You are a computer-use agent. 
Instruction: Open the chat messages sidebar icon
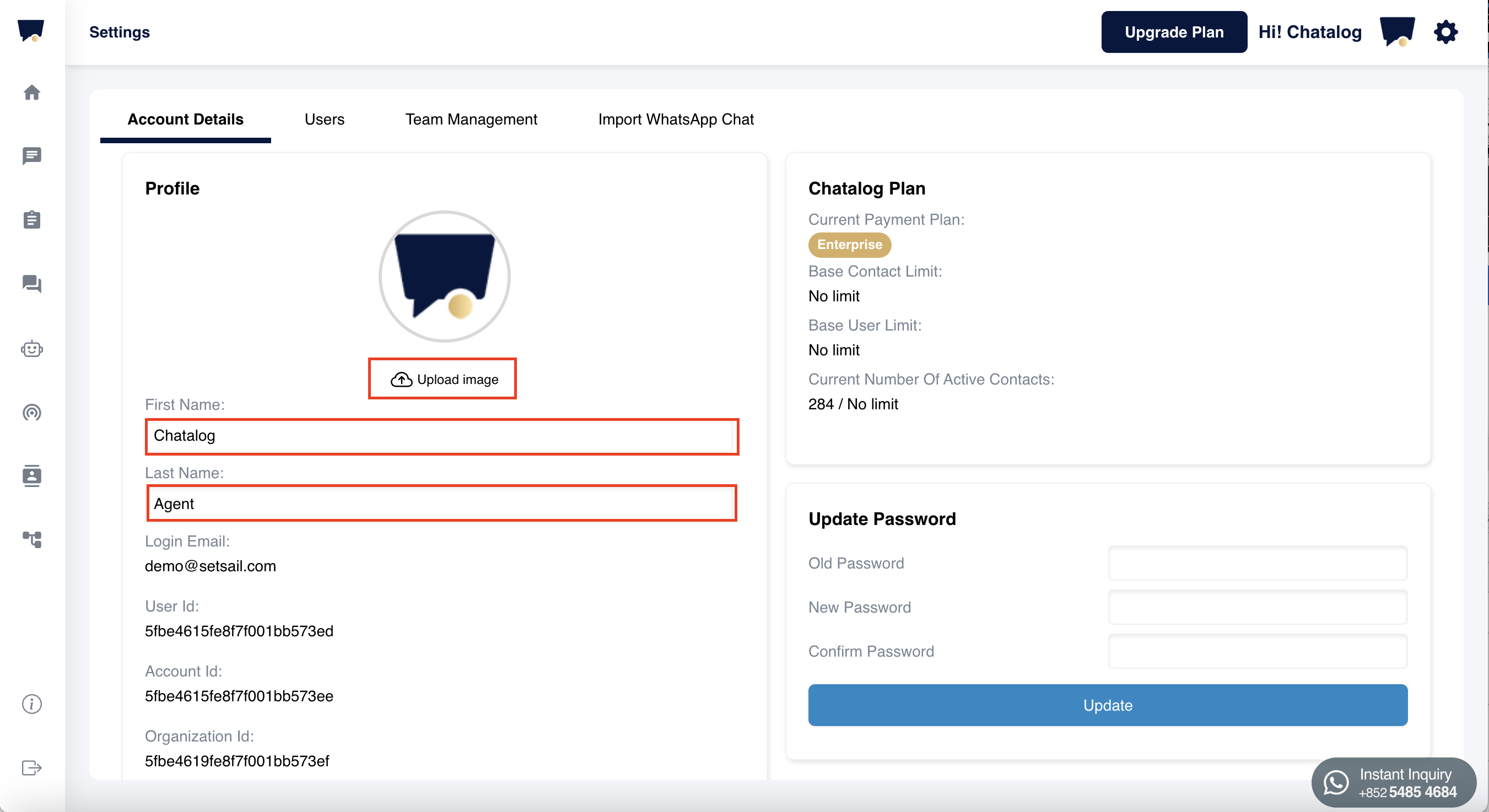(32, 155)
